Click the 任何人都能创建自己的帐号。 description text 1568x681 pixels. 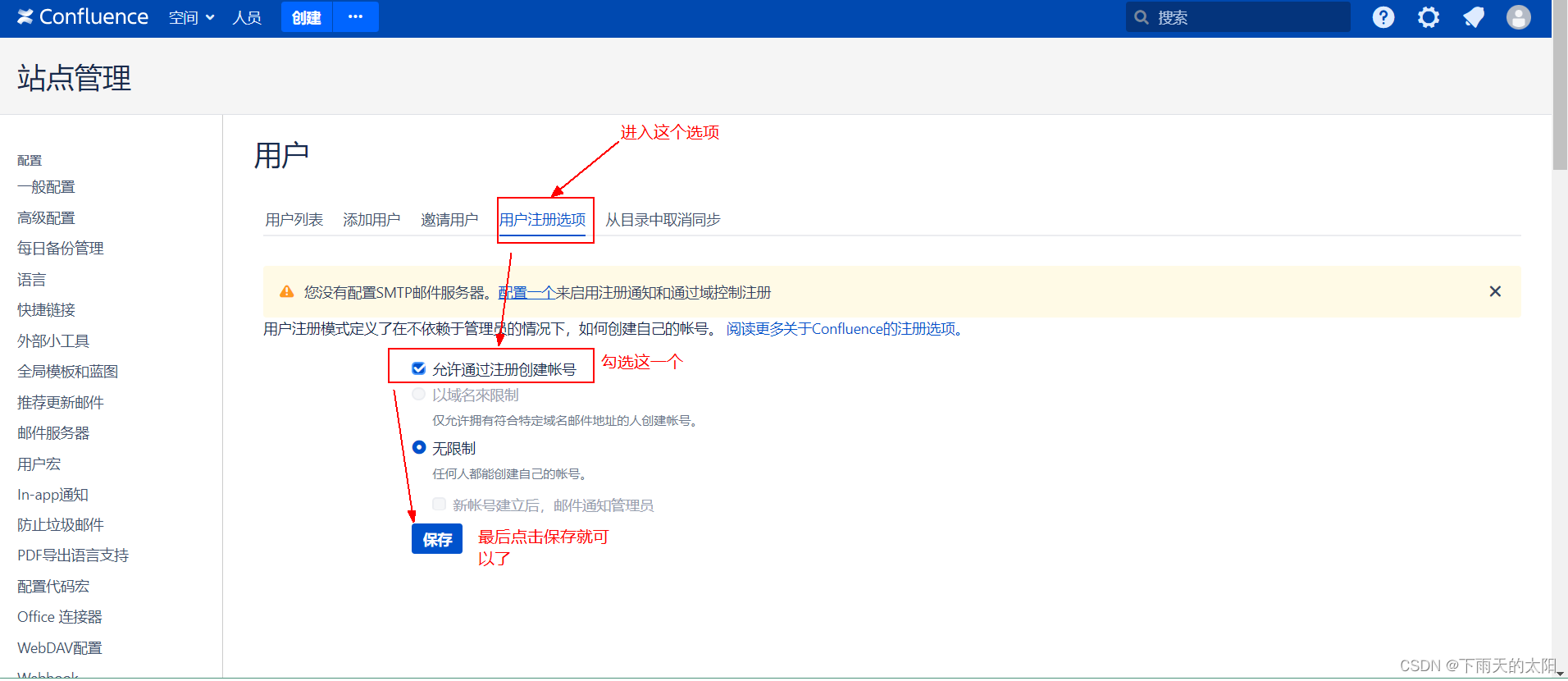pyautogui.click(x=509, y=473)
